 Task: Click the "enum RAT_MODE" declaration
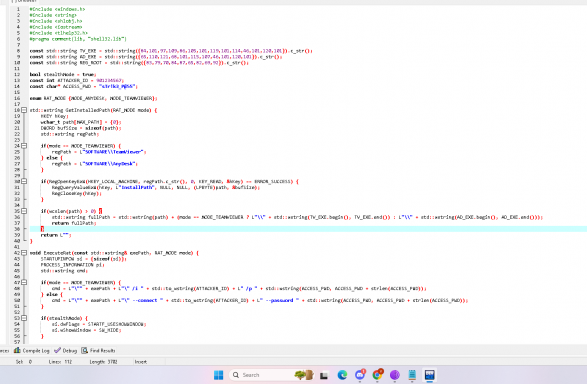(94, 98)
